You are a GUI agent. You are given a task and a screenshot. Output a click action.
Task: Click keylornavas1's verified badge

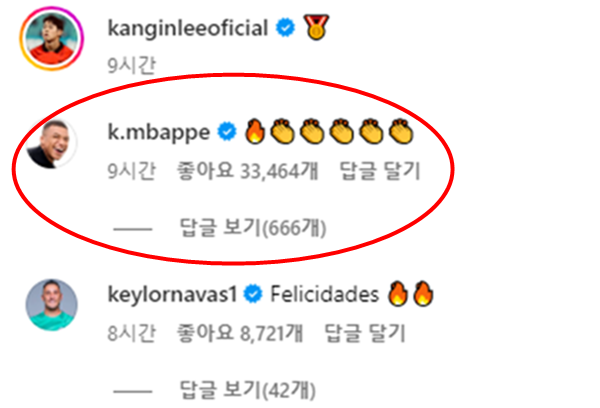[x=253, y=294]
